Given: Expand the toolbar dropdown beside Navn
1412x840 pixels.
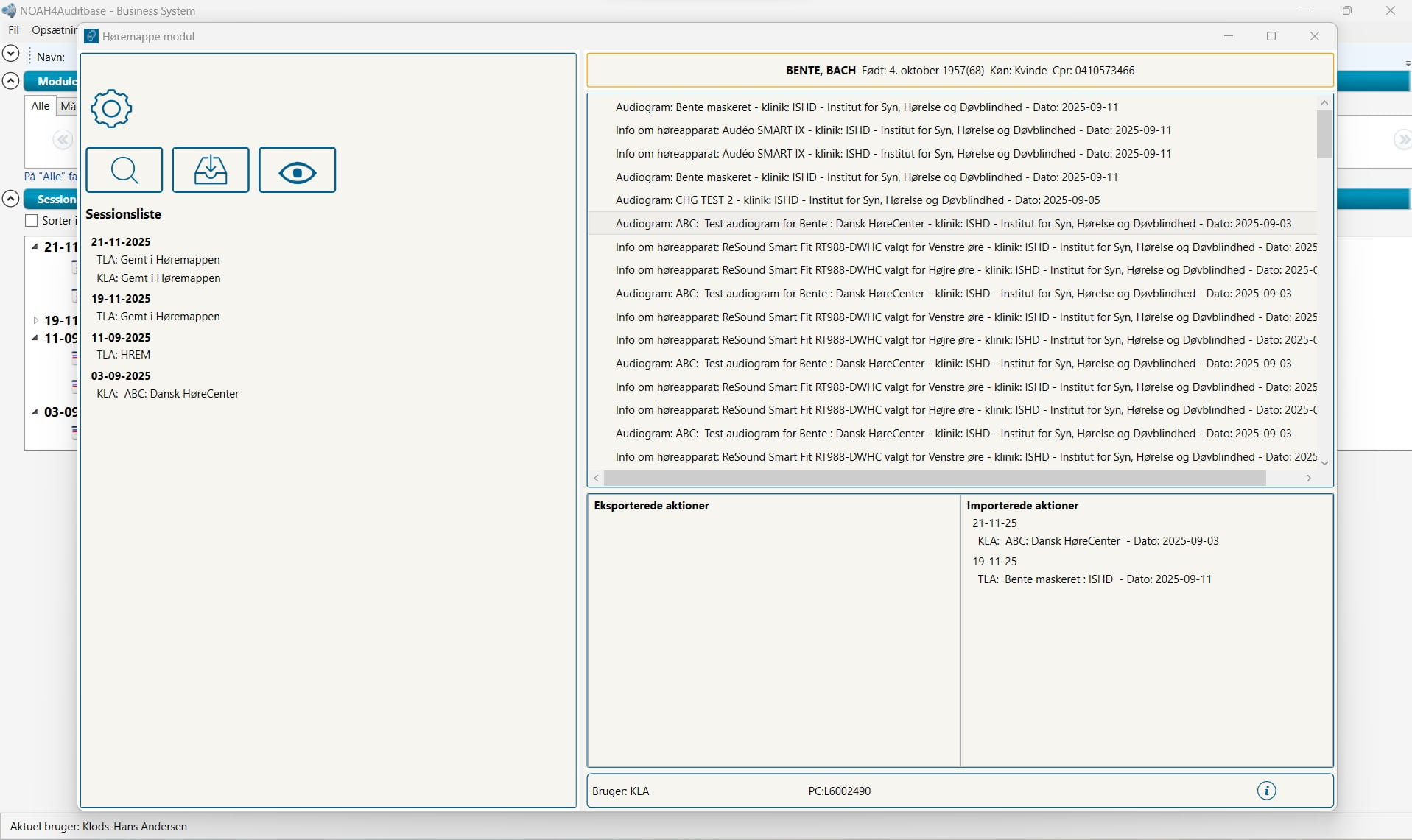Looking at the screenshot, I should tap(10, 53).
